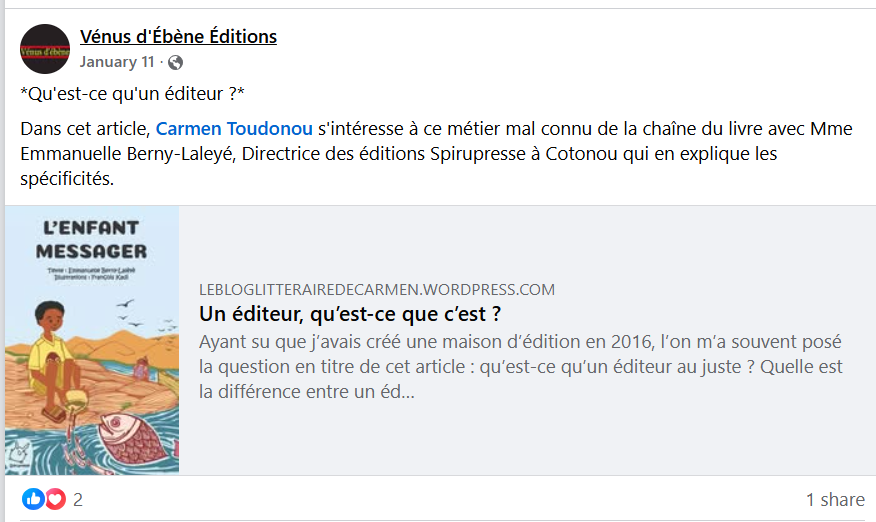Click the red heart Love reaction icon
Viewport: 876px width, 522px height.
[x=54, y=498]
